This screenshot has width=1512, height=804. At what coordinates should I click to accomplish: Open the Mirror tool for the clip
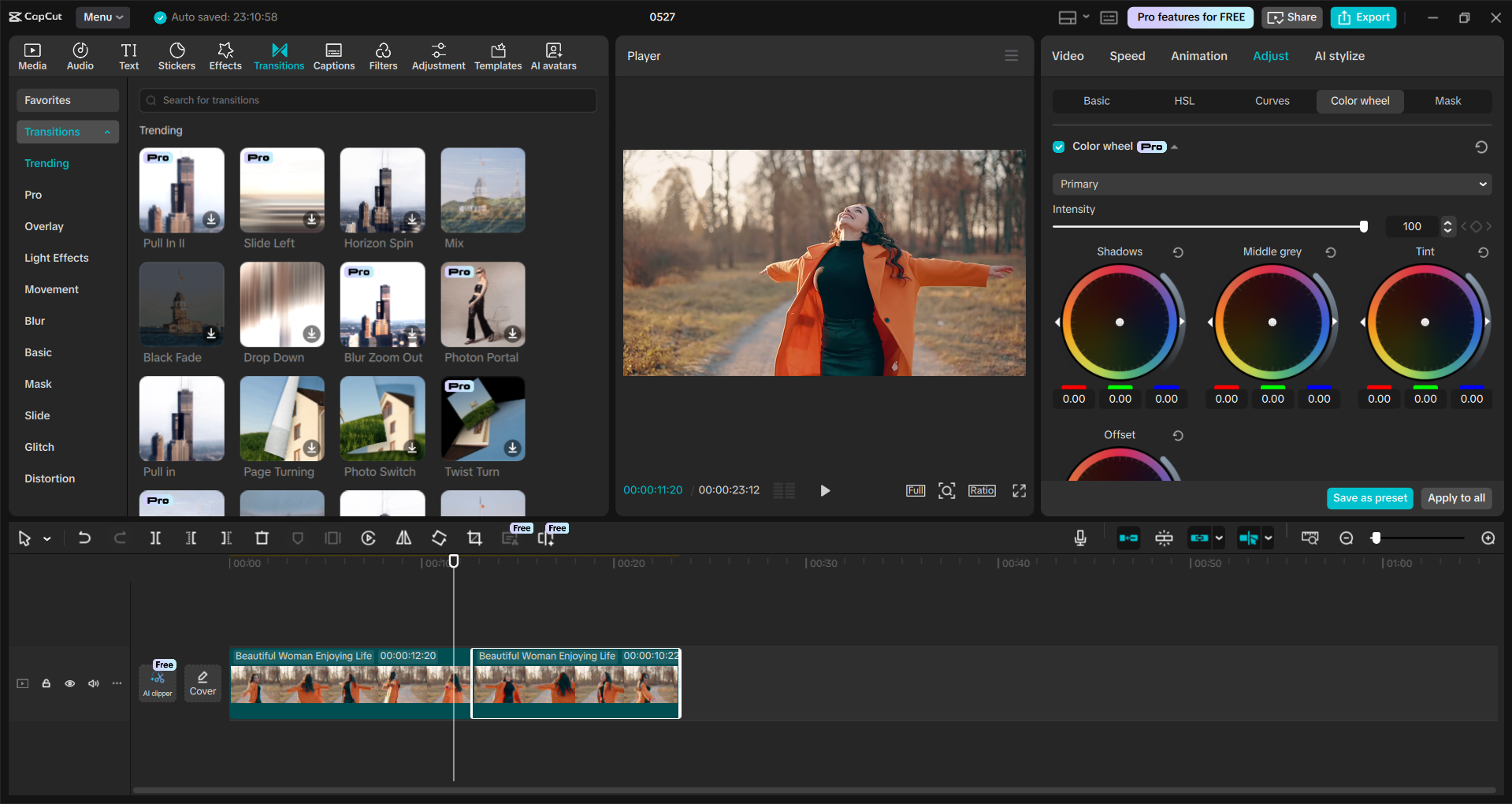(403, 538)
